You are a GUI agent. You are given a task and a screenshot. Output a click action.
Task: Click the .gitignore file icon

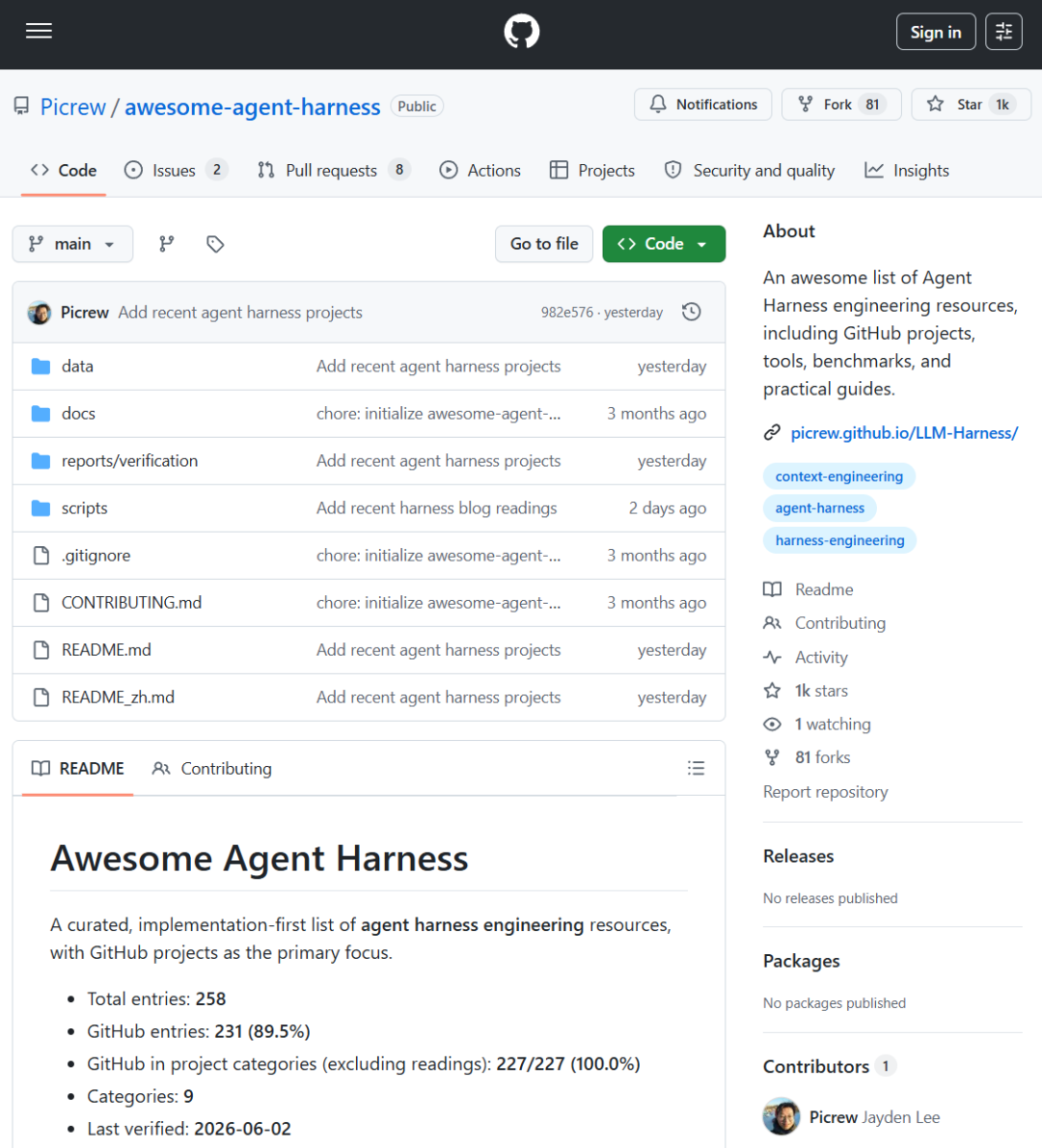[41, 556]
